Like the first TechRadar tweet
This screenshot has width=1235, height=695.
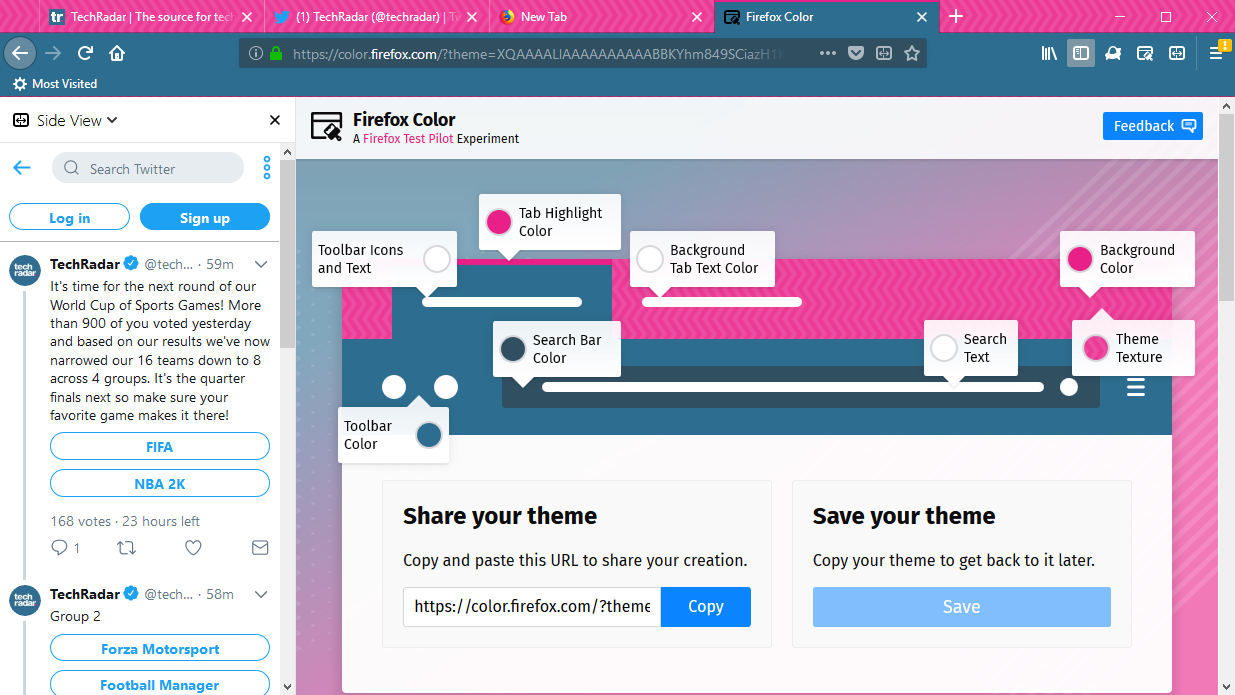pyautogui.click(x=193, y=547)
